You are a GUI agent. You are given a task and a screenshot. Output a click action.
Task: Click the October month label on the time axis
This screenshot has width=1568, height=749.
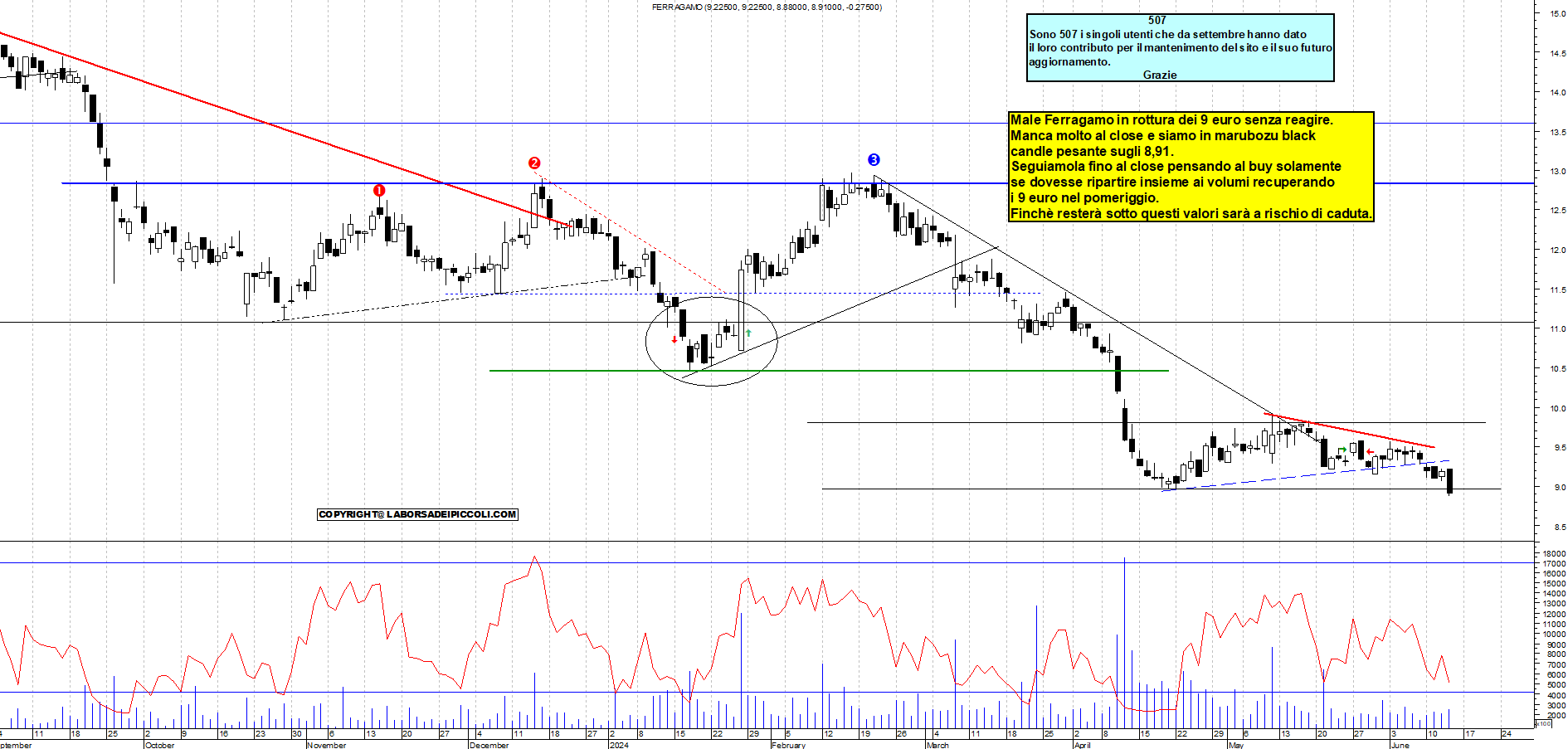point(160,745)
